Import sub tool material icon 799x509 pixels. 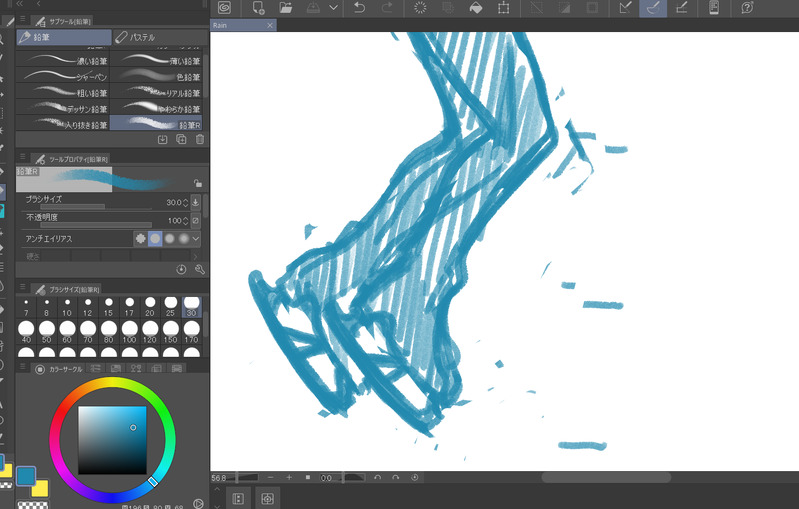click(163, 139)
